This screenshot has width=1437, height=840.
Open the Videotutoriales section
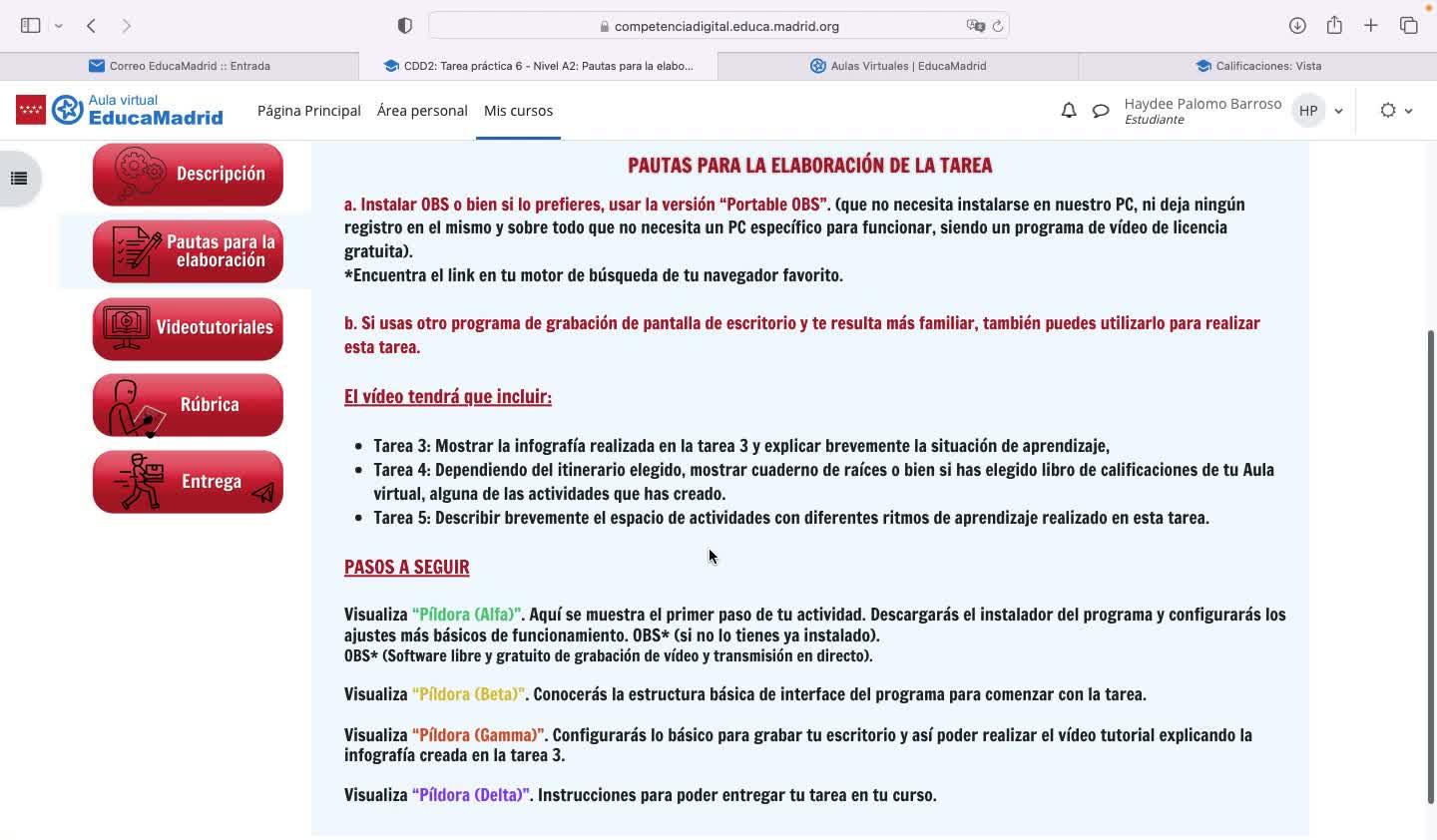coord(188,328)
